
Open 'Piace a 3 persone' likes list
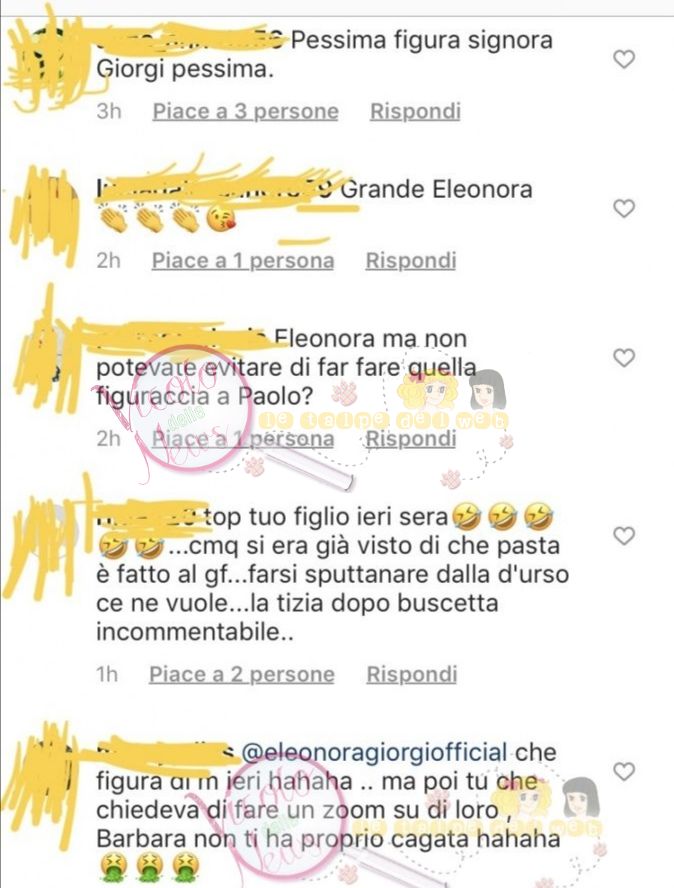[245, 112]
